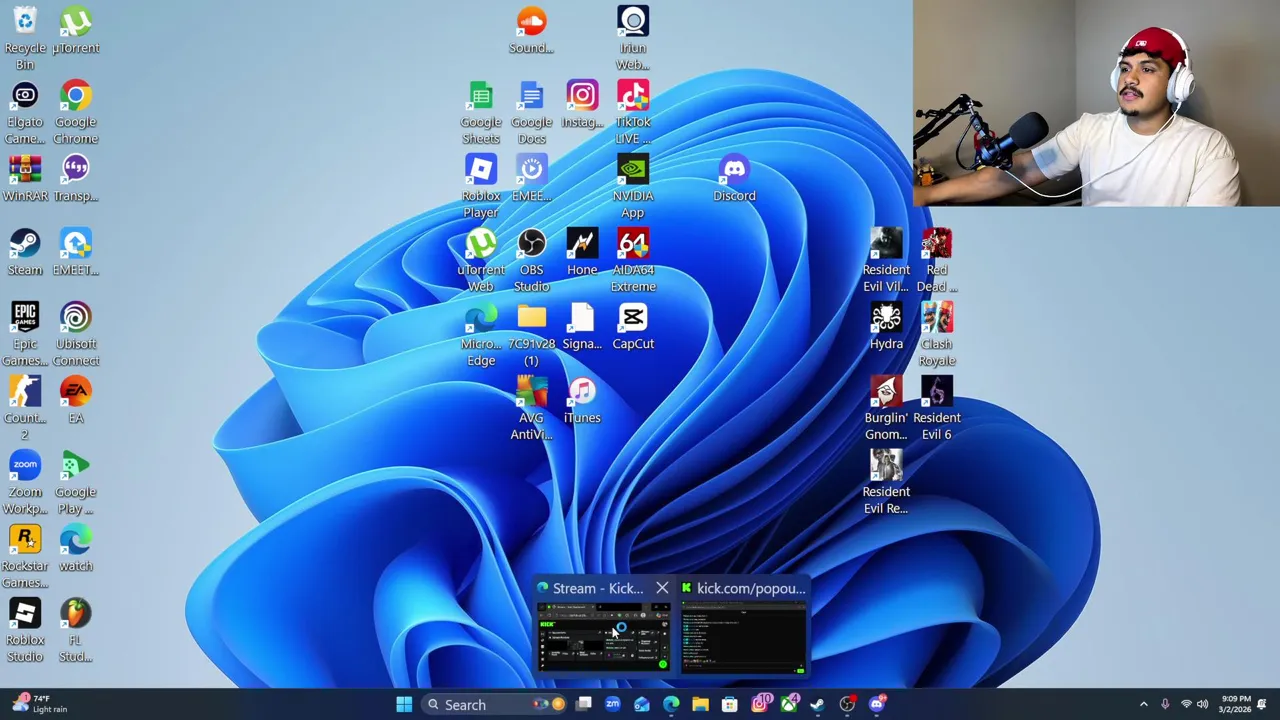This screenshot has height=720, width=1280.
Task: Open the Iriun Webcam desktop icon
Action: [x=633, y=38]
